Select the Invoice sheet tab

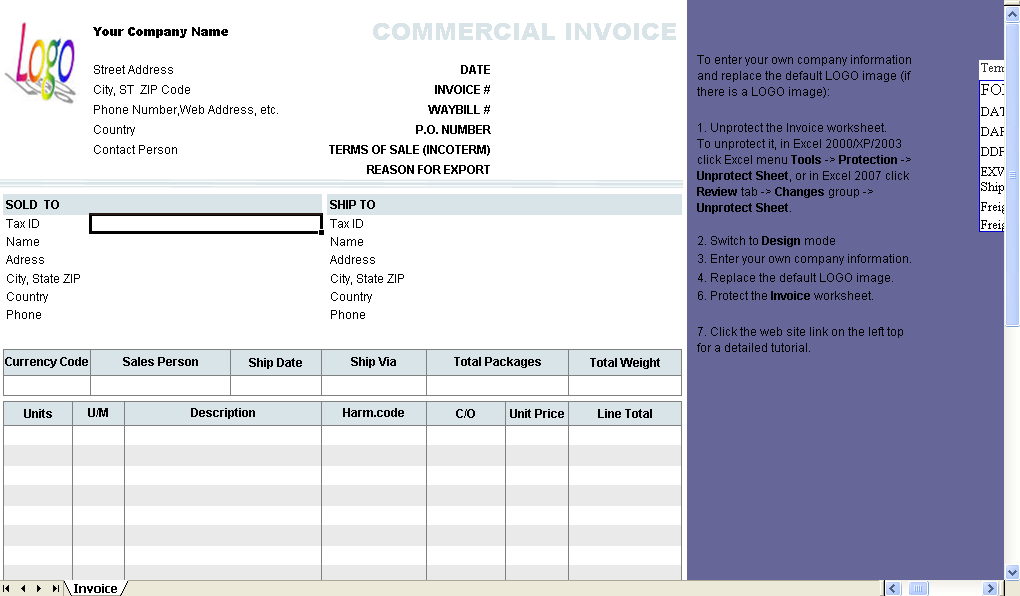click(x=96, y=588)
